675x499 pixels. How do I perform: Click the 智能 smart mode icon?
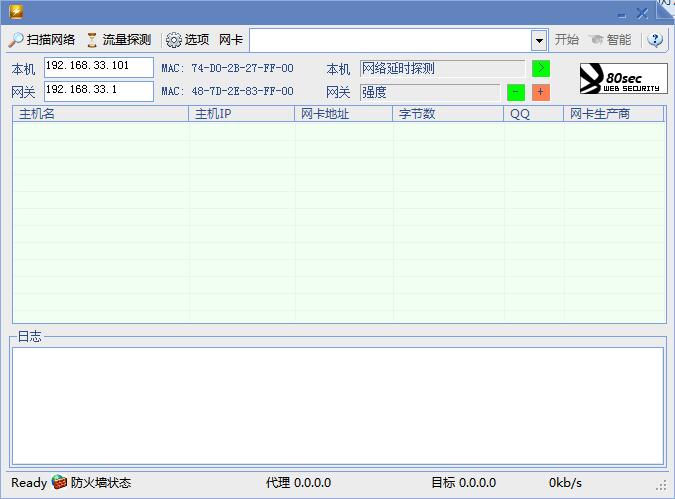click(x=610, y=40)
